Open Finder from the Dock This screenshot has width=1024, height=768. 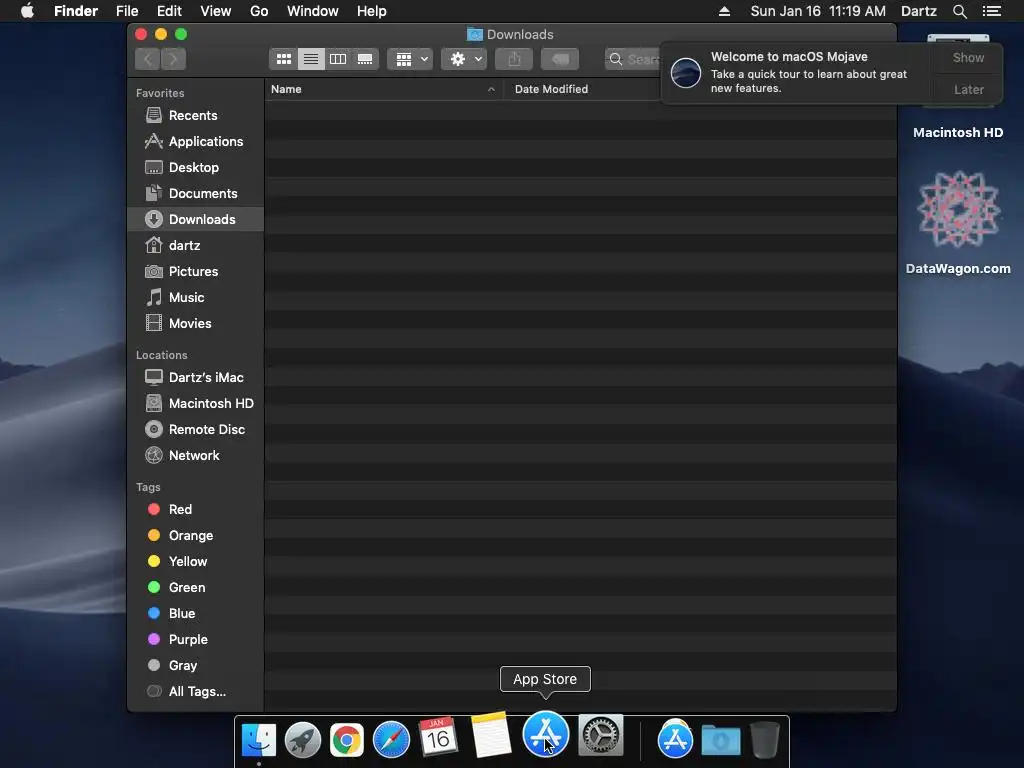click(259, 741)
